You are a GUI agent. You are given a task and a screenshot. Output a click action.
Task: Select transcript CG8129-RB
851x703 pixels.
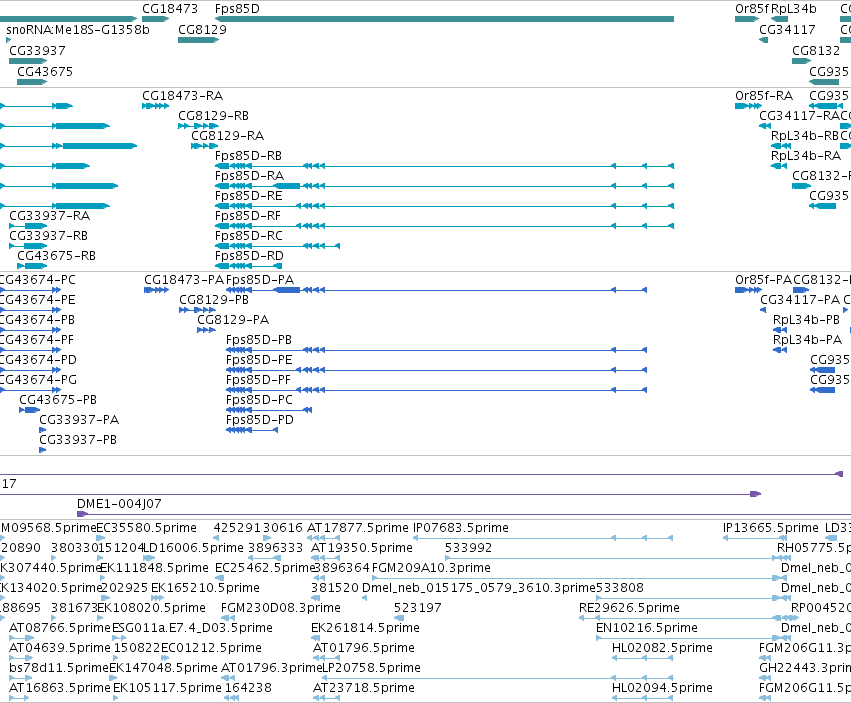(x=213, y=116)
